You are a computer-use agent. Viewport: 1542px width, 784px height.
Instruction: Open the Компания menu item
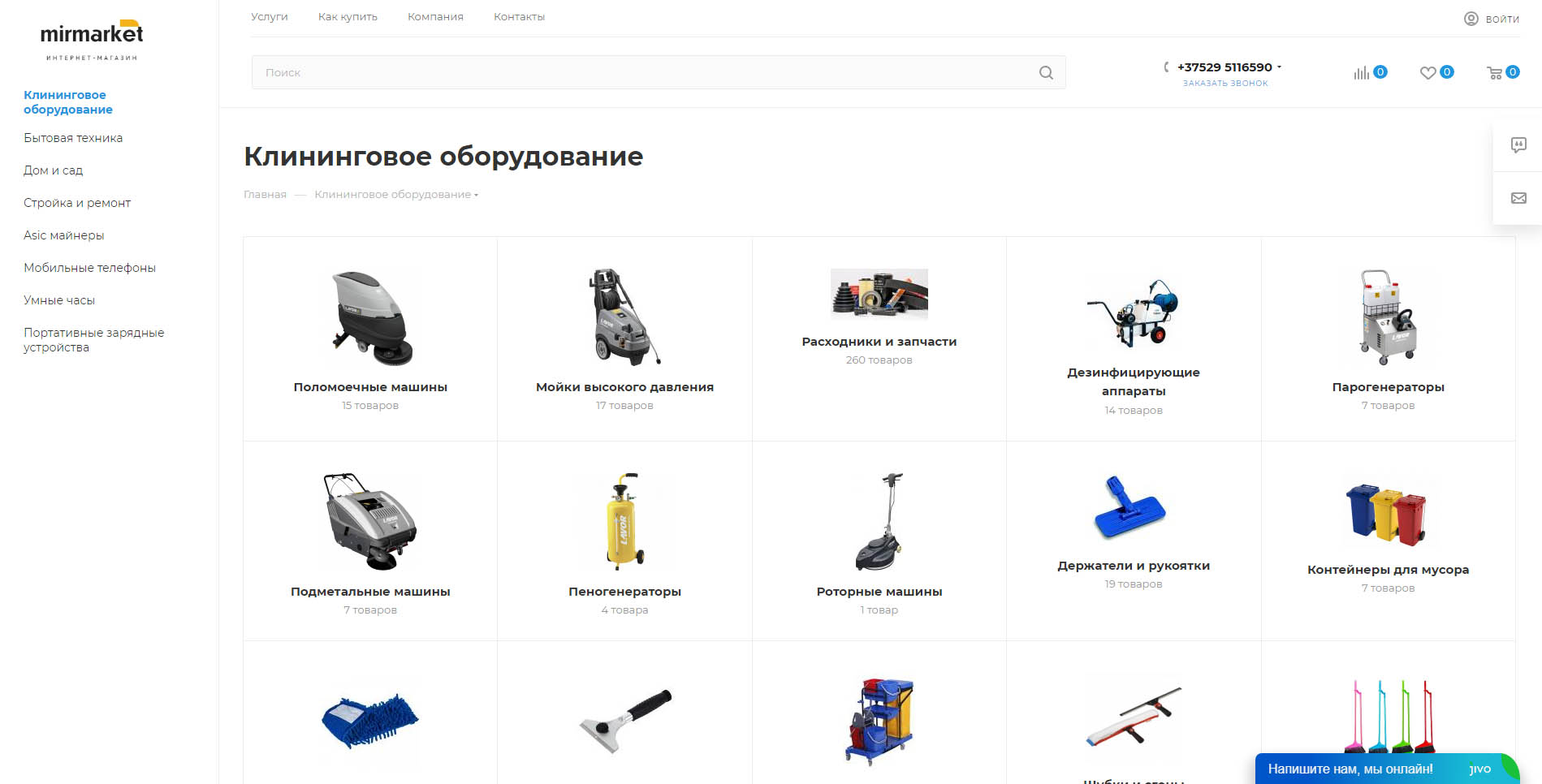click(x=435, y=16)
